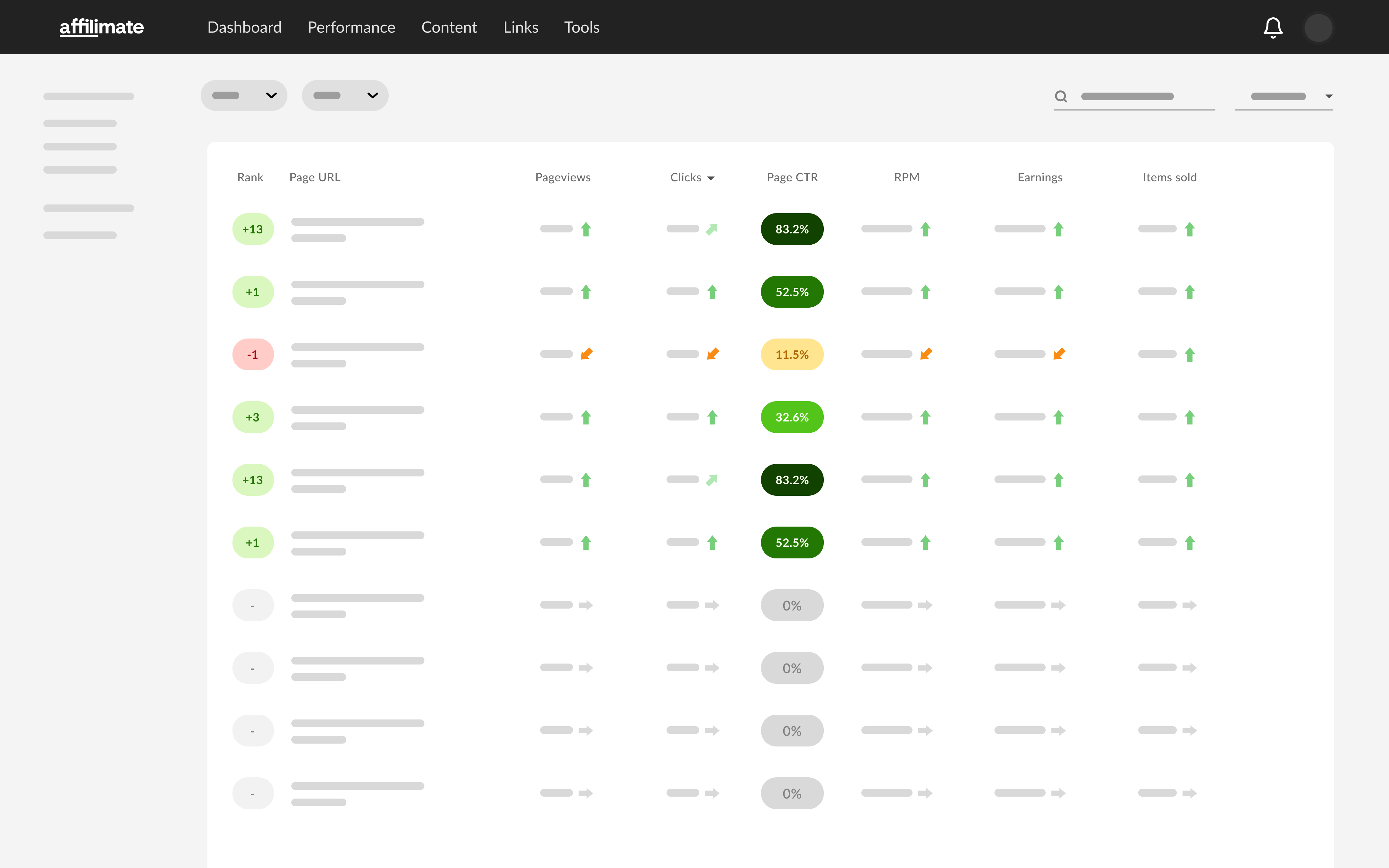Image resolution: width=1389 pixels, height=868 pixels.
Task: Click the green Items sold arrow in the -1 row
Action: 1190,355
